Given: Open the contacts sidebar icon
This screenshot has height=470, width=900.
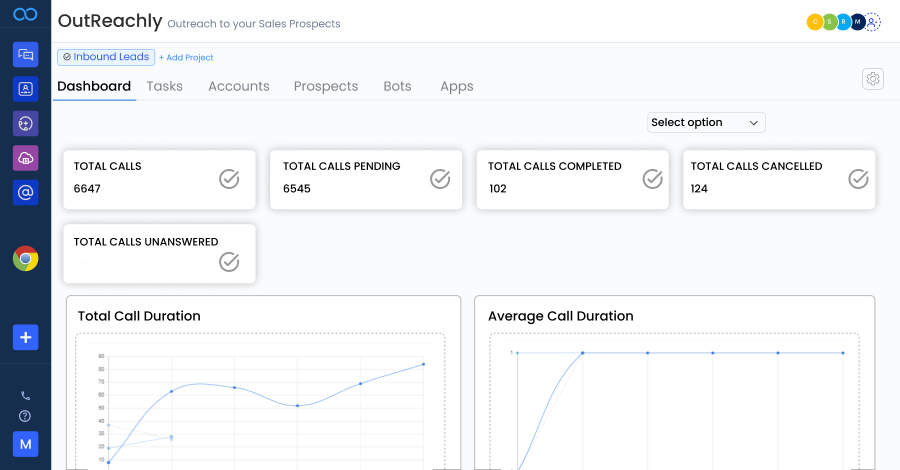Looking at the screenshot, I should pyautogui.click(x=25, y=89).
